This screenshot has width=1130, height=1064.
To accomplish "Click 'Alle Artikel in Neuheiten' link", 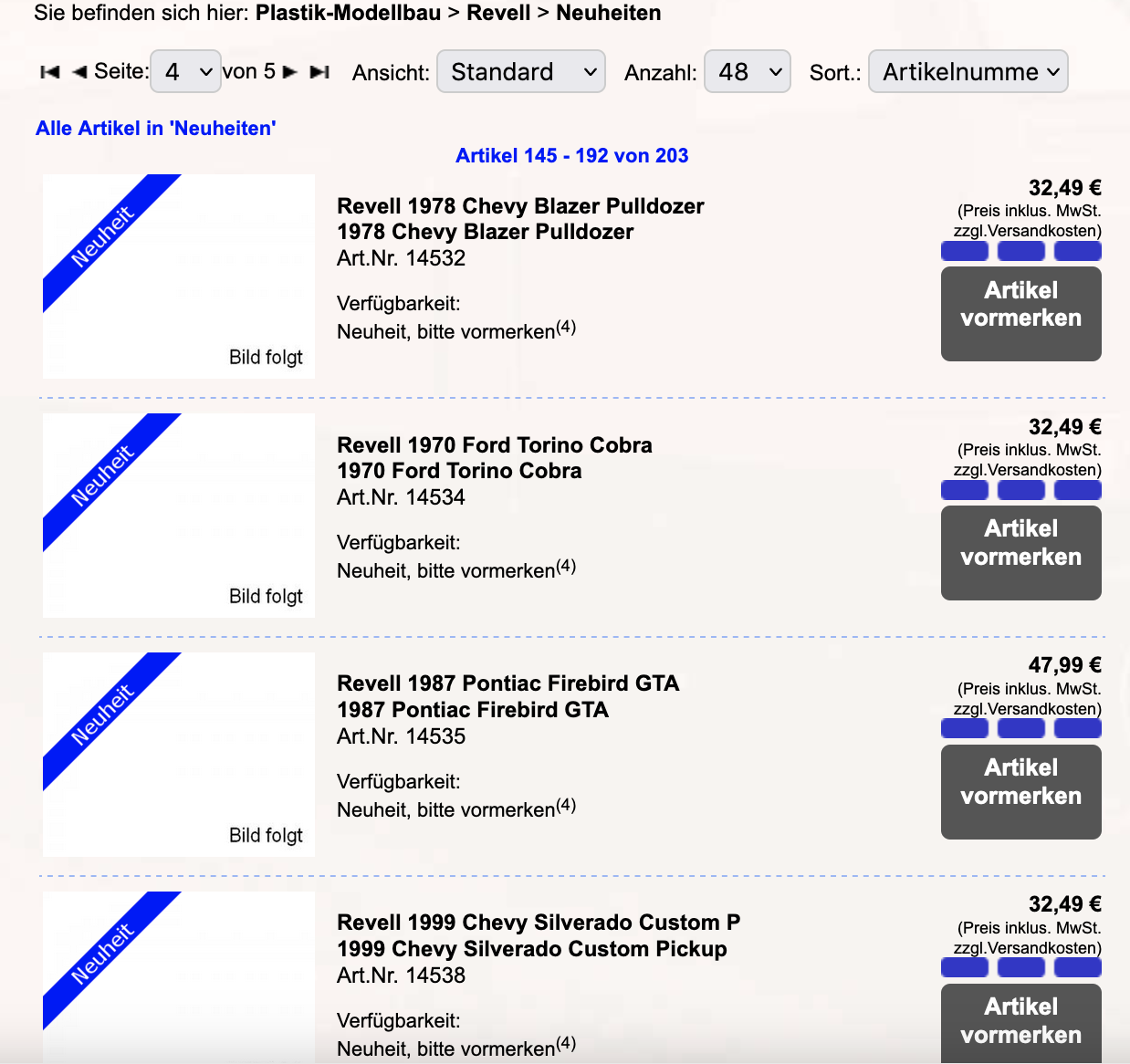I will tap(156, 129).
